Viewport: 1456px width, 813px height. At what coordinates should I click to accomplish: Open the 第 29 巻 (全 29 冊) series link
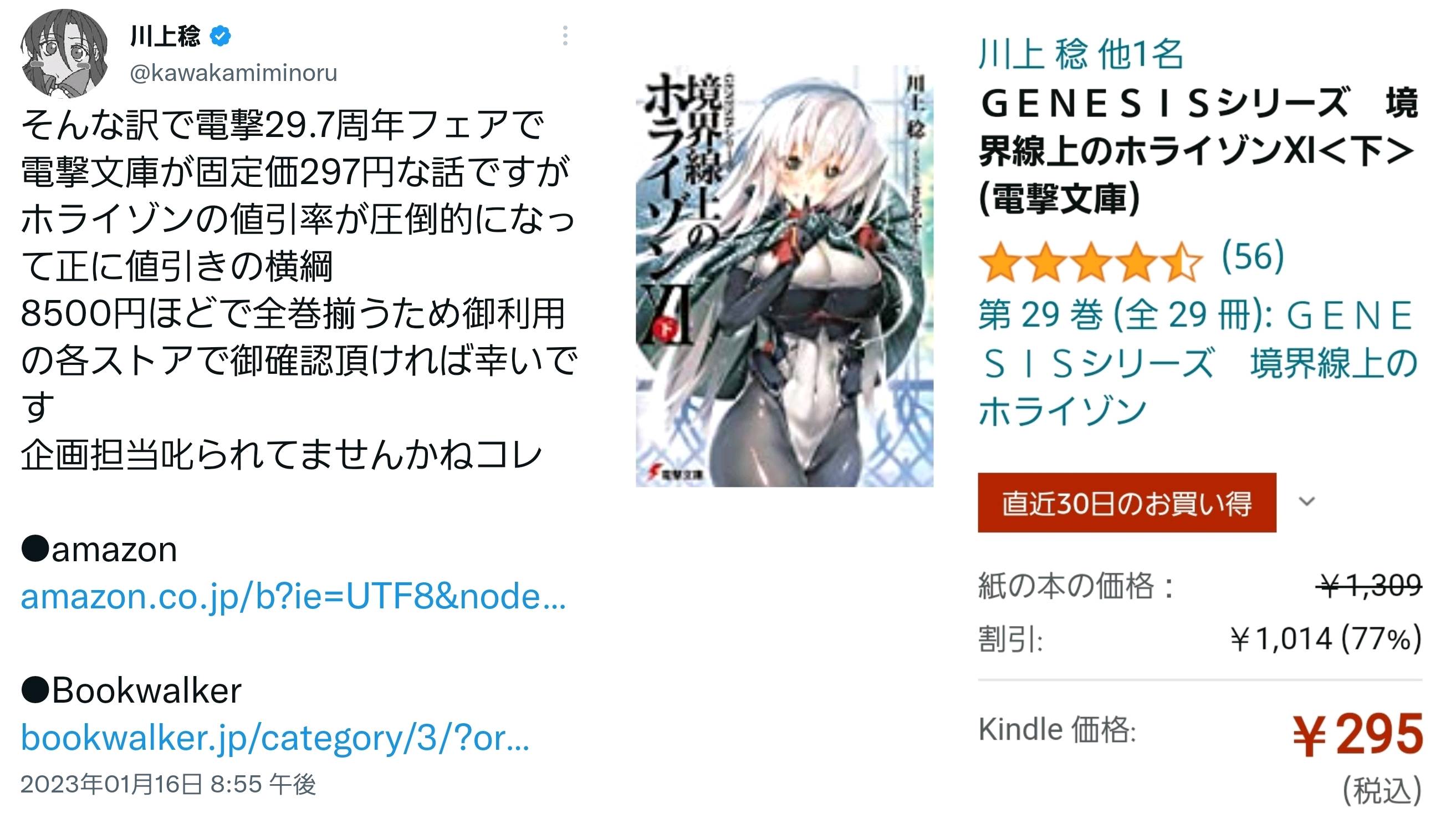[1198, 362]
